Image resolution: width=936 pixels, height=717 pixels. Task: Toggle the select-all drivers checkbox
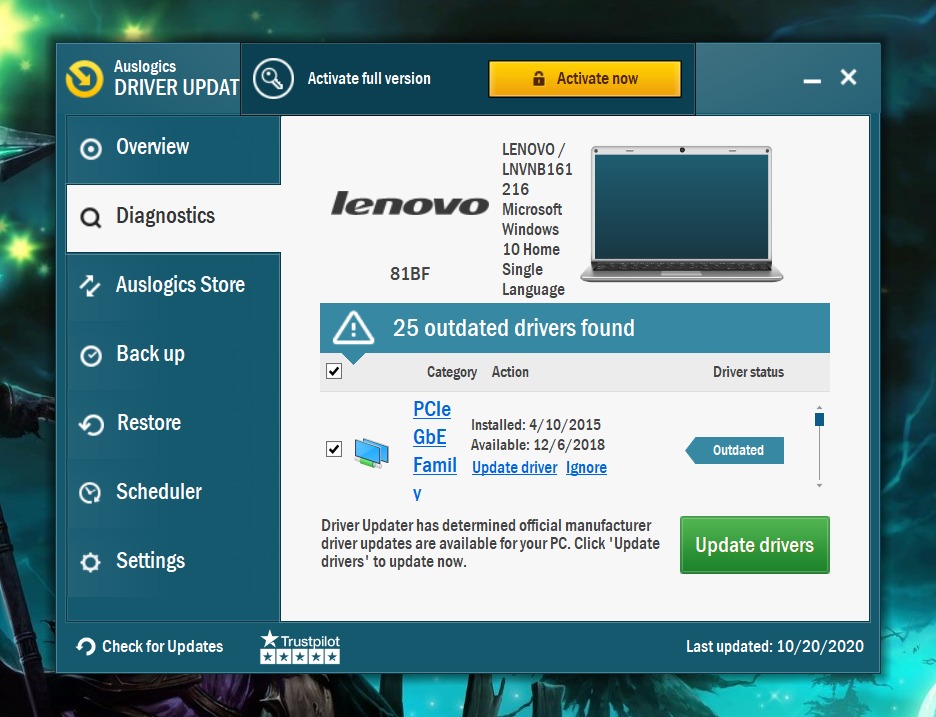334,371
